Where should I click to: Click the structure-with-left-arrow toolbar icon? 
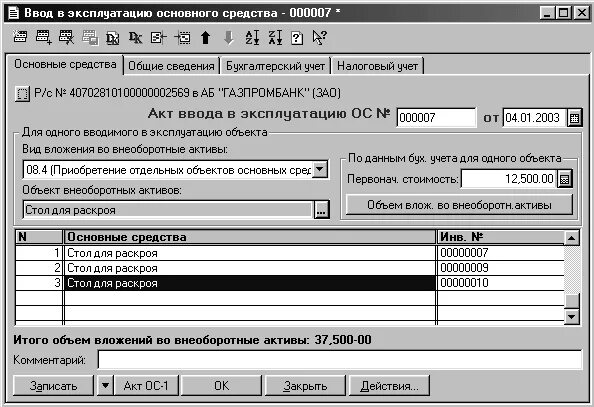point(159,37)
